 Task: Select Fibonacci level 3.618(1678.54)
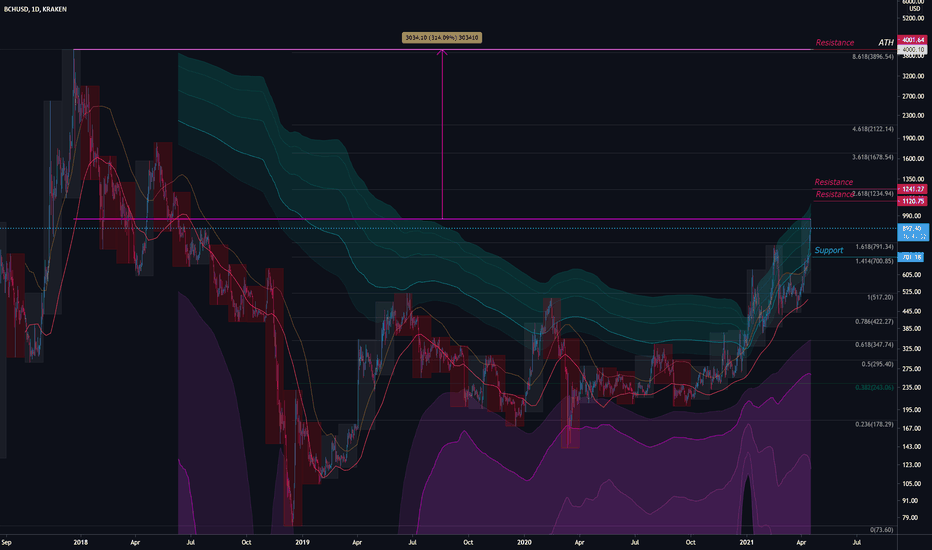point(873,157)
